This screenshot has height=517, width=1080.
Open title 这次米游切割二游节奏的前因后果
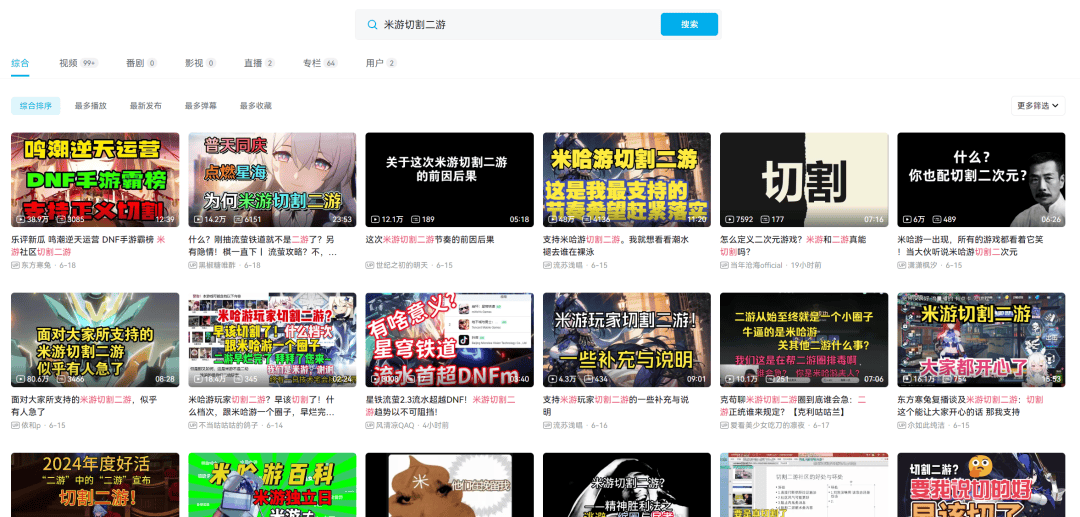point(430,240)
